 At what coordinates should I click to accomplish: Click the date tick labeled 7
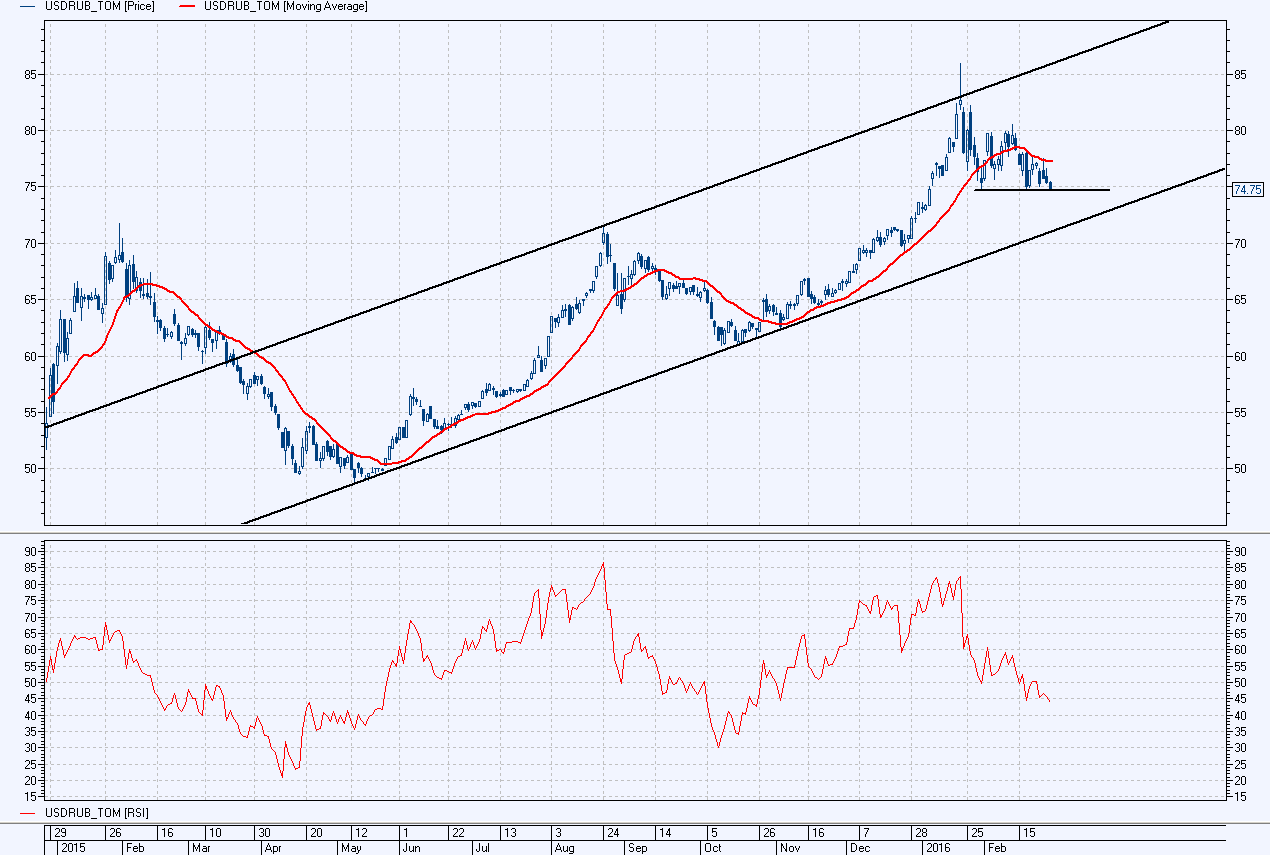(864, 832)
